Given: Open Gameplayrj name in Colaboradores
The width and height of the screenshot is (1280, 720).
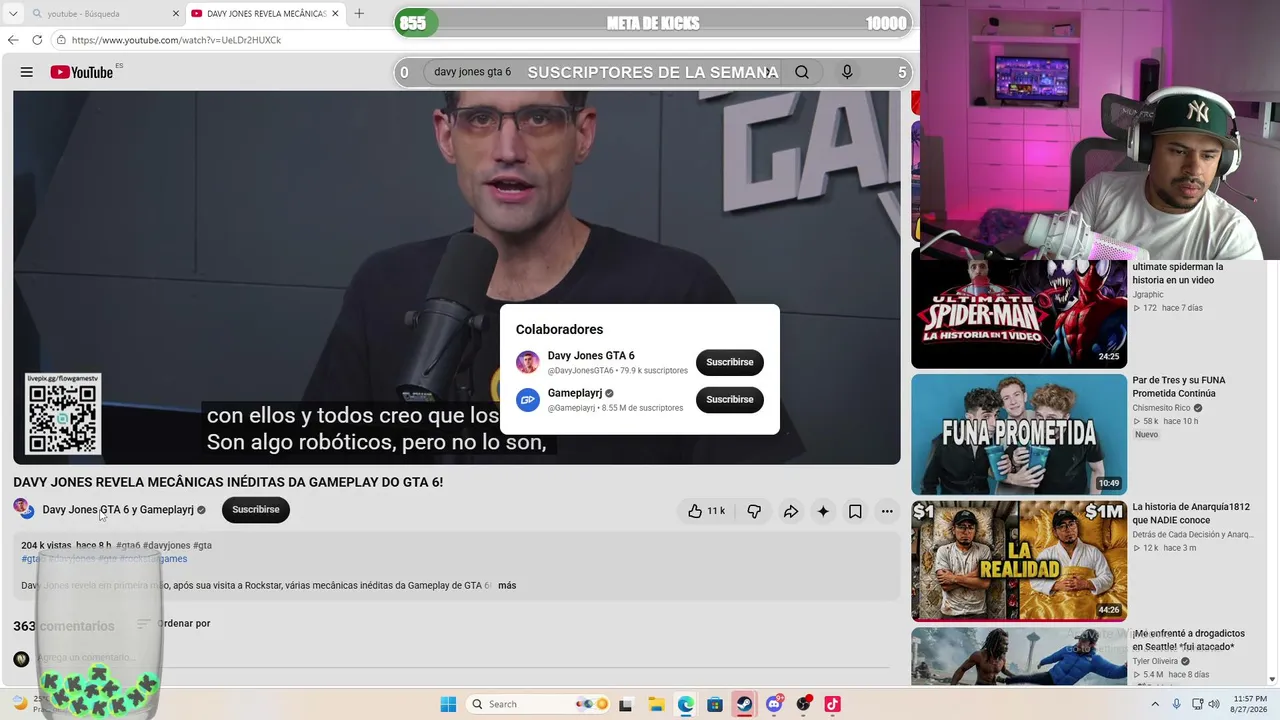Looking at the screenshot, I should tap(575, 394).
